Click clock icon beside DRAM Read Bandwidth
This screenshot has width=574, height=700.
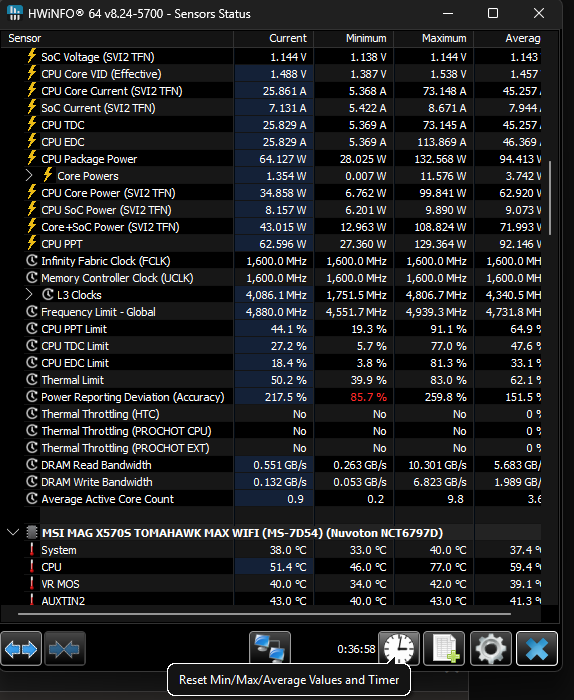[x=32, y=464]
